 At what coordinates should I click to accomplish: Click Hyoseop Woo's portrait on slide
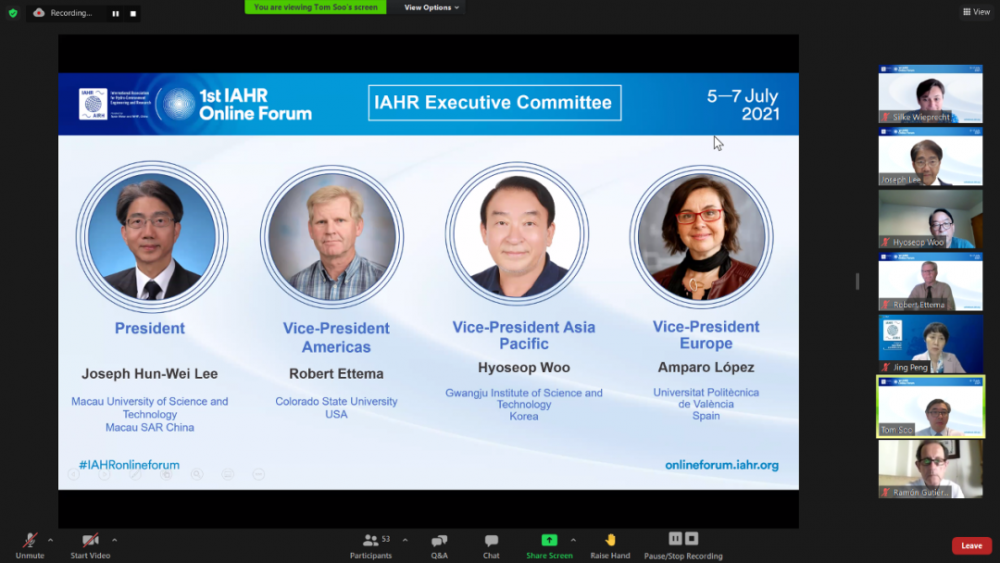tap(517, 234)
